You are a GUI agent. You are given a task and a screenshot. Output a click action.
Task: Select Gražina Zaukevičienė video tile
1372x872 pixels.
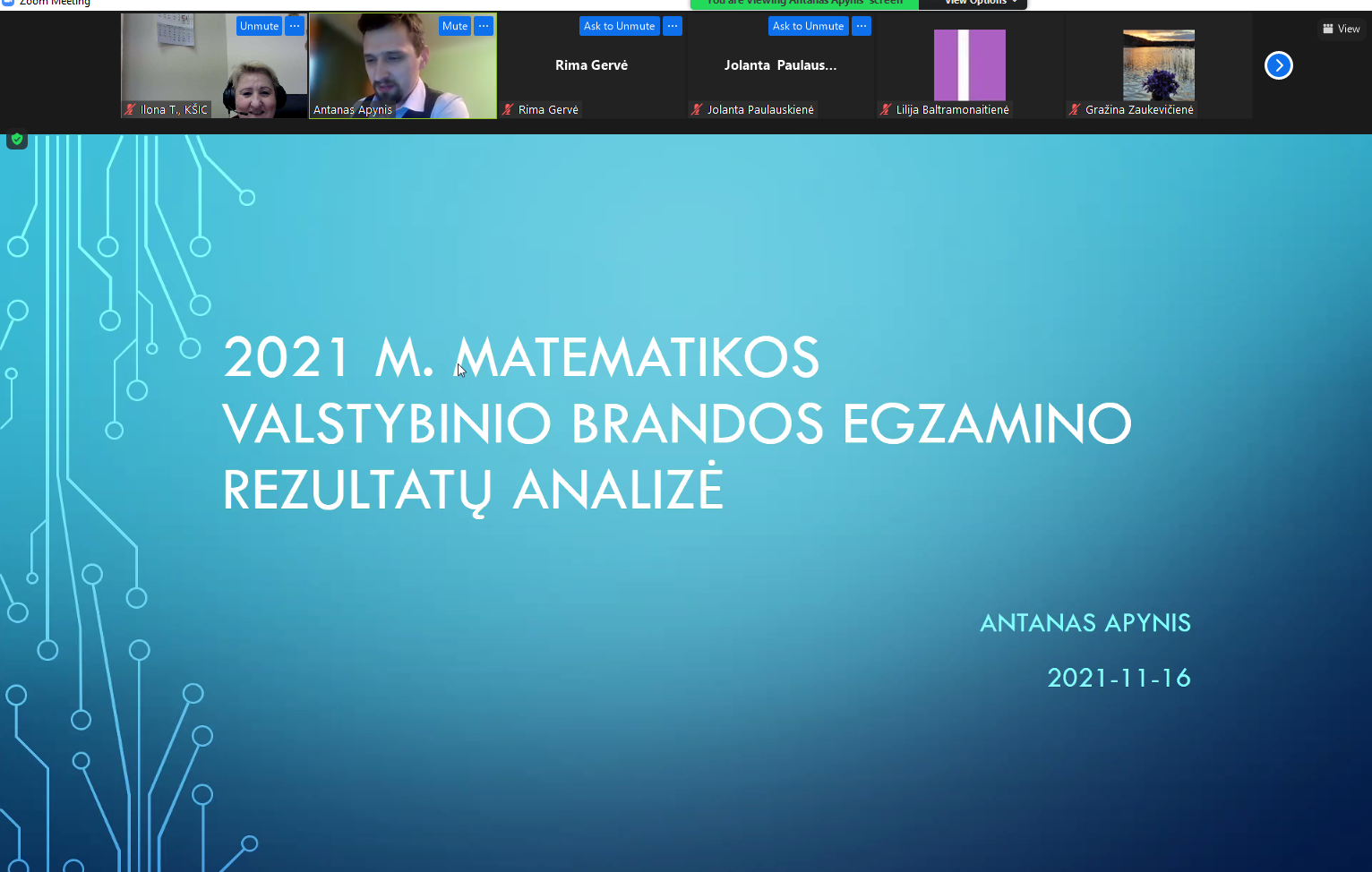tap(1159, 65)
